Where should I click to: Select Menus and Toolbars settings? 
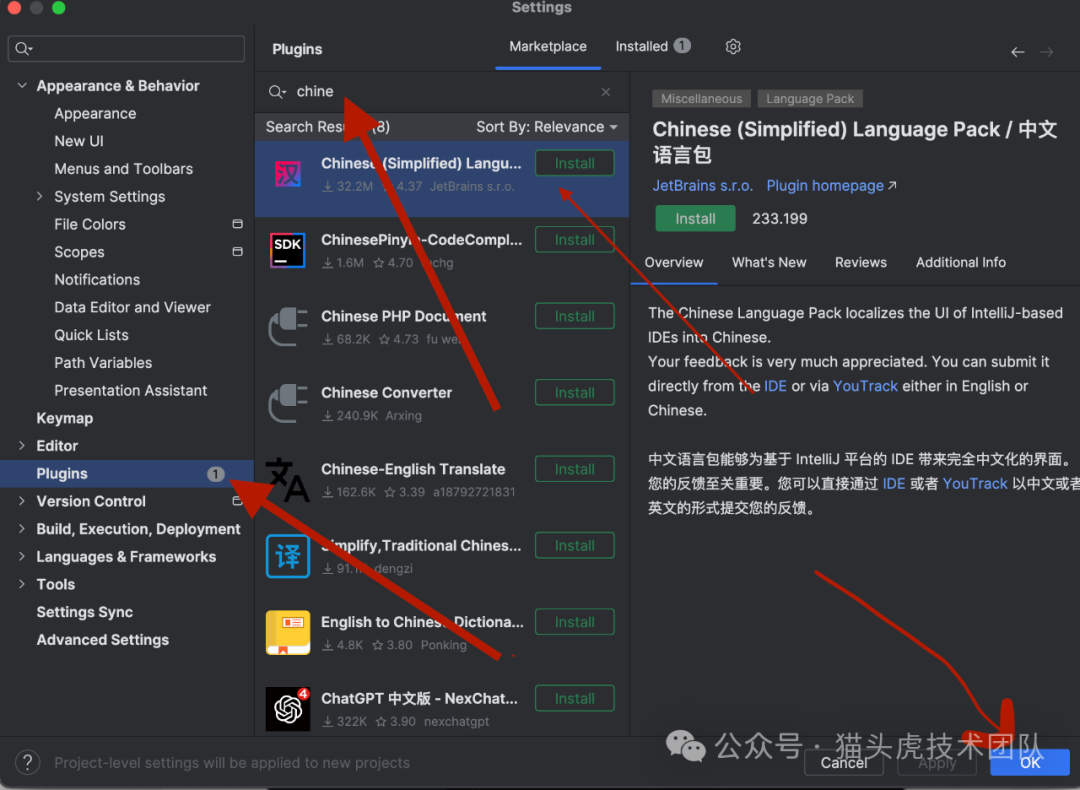pyautogui.click(x=123, y=169)
